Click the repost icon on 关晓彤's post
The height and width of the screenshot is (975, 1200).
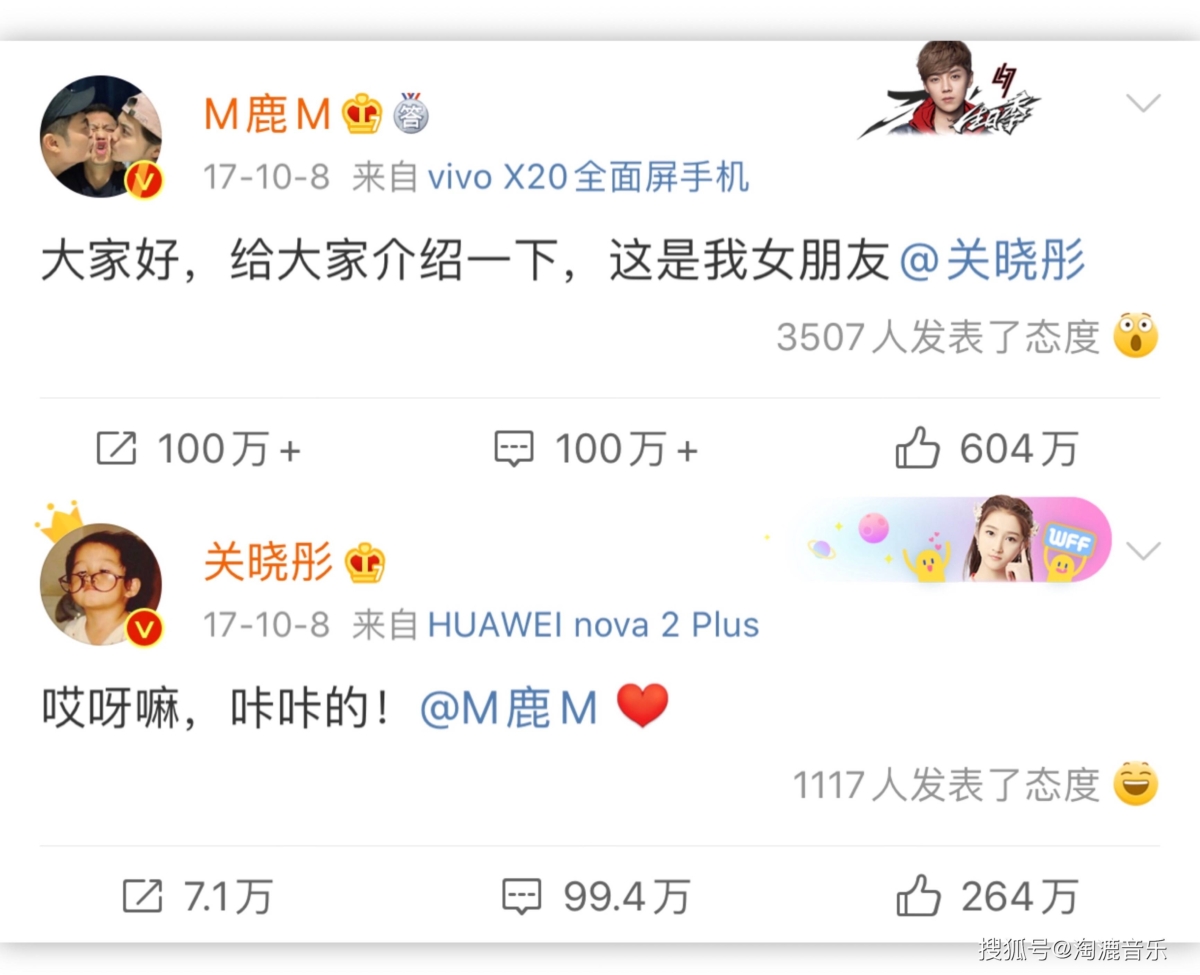pyautogui.click(x=142, y=896)
